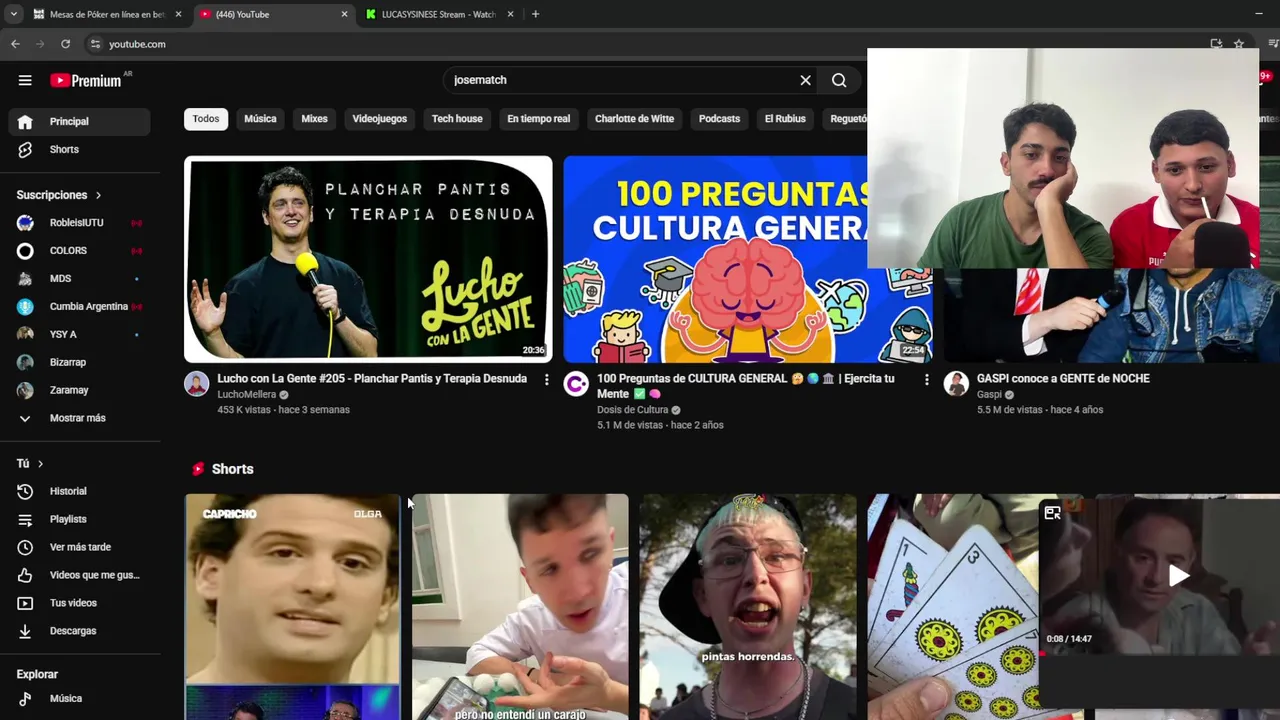Open short with 'pero no entendí un carajo'

tap(520, 607)
